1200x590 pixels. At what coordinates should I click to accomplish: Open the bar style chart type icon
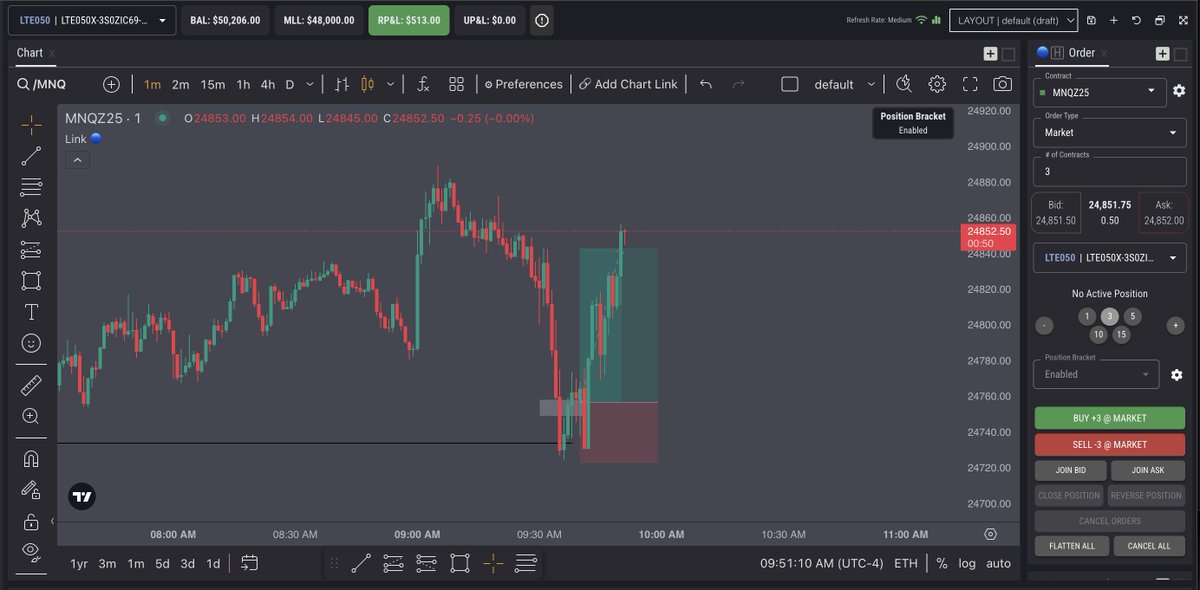pyautogui.click(x=342, y=84)
